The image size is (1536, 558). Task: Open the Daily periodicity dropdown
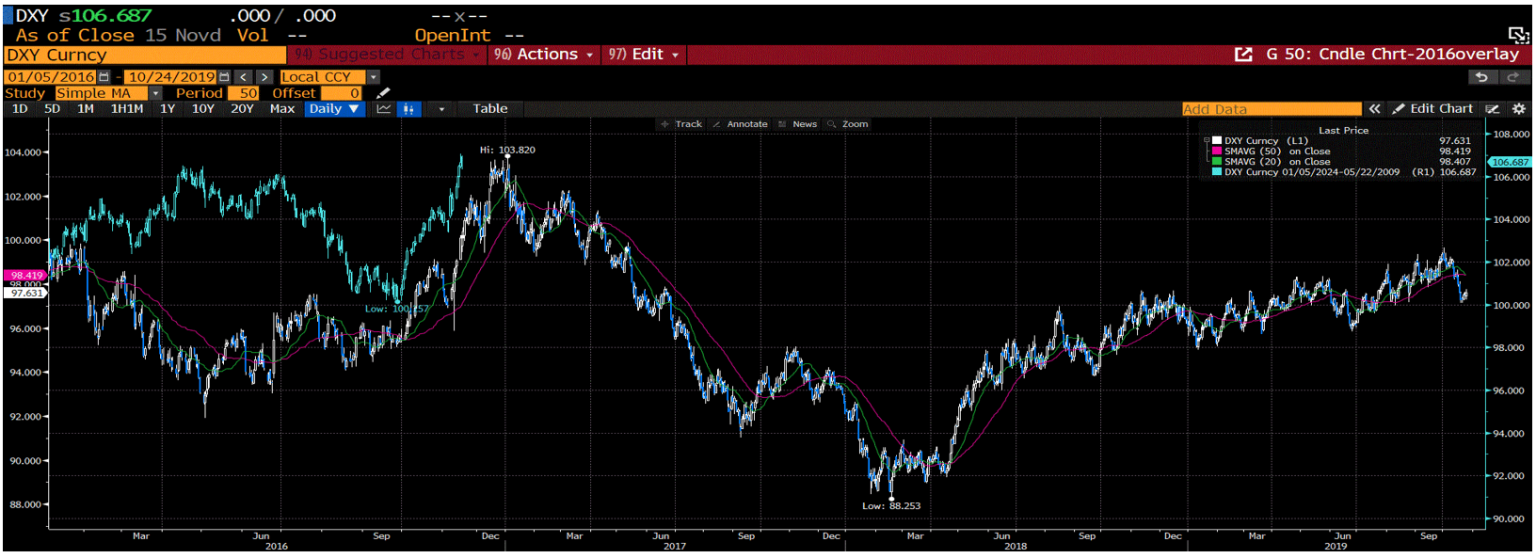point(335,109)
